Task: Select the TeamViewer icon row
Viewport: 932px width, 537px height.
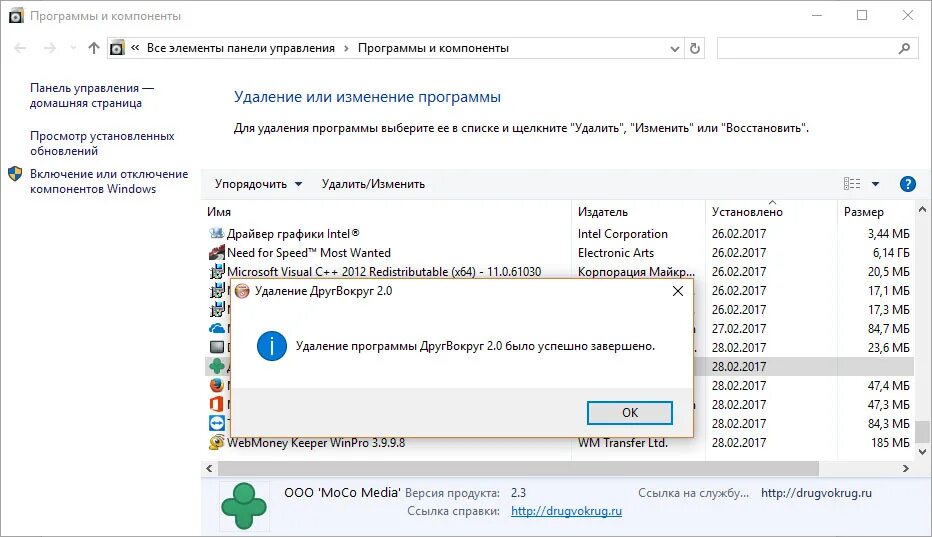Action: click(x=217, y=423)
